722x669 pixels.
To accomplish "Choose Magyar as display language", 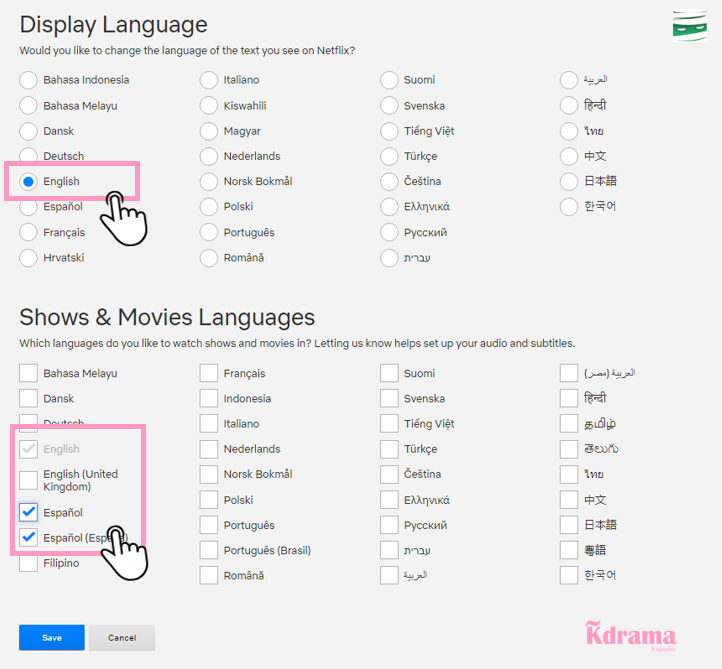I will pyautogui.click(x=209, y=131).
